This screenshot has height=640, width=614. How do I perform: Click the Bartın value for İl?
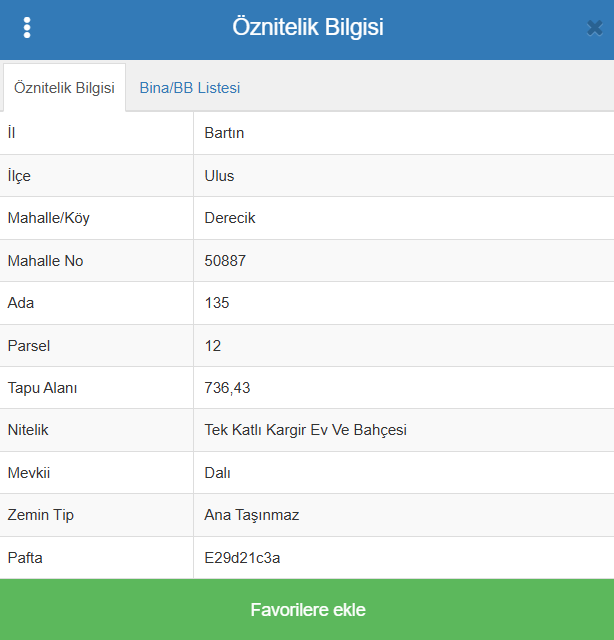[224, 133]
